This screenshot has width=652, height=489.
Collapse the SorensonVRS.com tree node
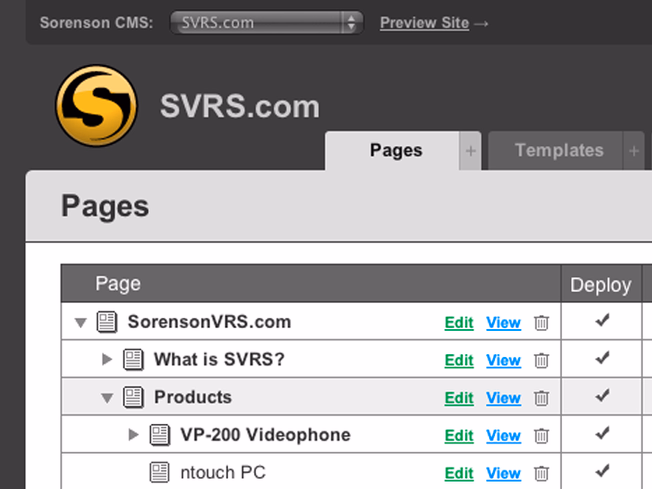coord(81,323)
